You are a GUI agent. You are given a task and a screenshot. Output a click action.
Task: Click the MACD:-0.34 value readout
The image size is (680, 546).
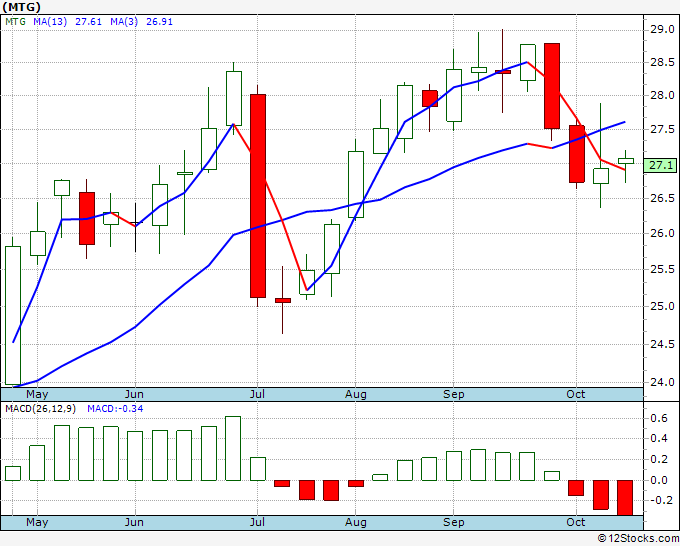click(115, 409)
